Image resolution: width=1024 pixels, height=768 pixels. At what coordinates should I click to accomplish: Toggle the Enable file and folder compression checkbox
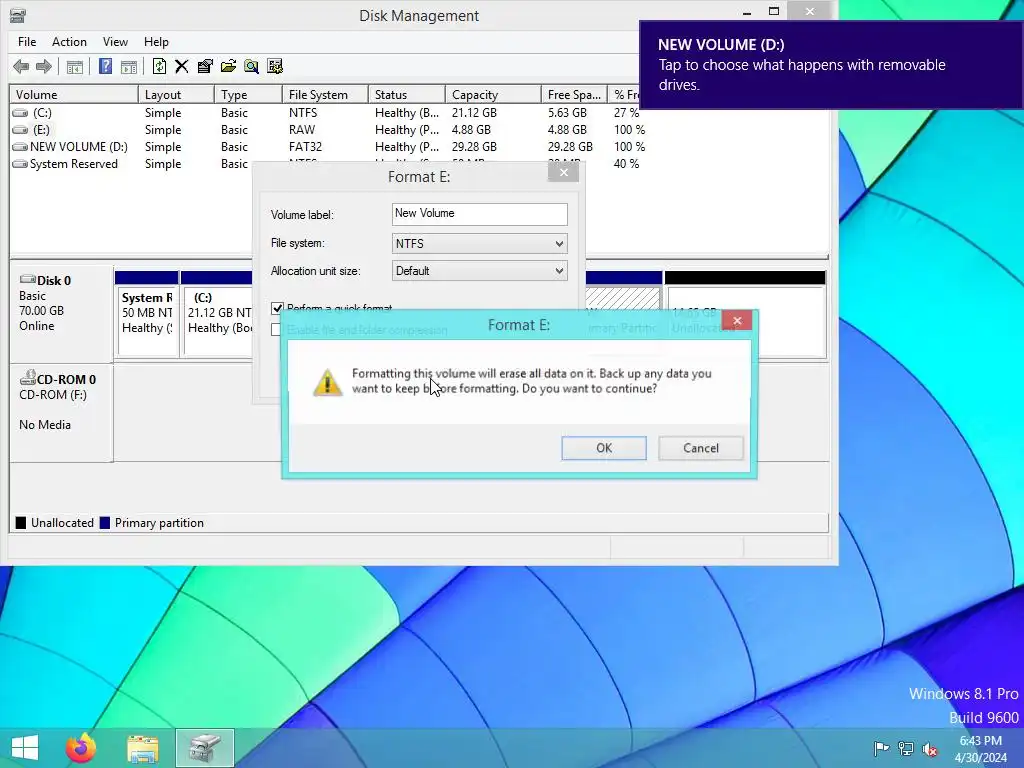point(277,330)
